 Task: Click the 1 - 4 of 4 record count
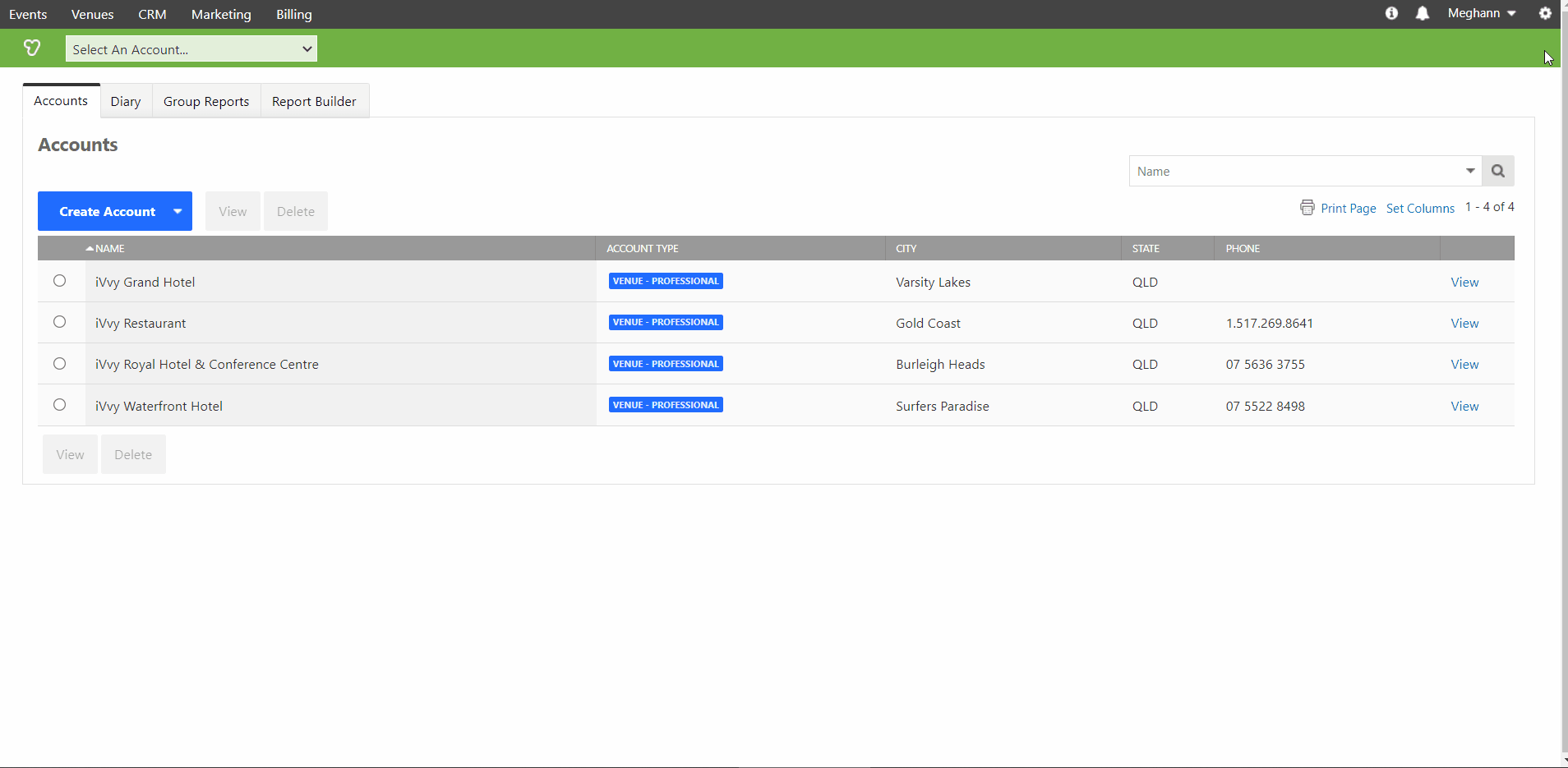click(x=1490, y=207)
